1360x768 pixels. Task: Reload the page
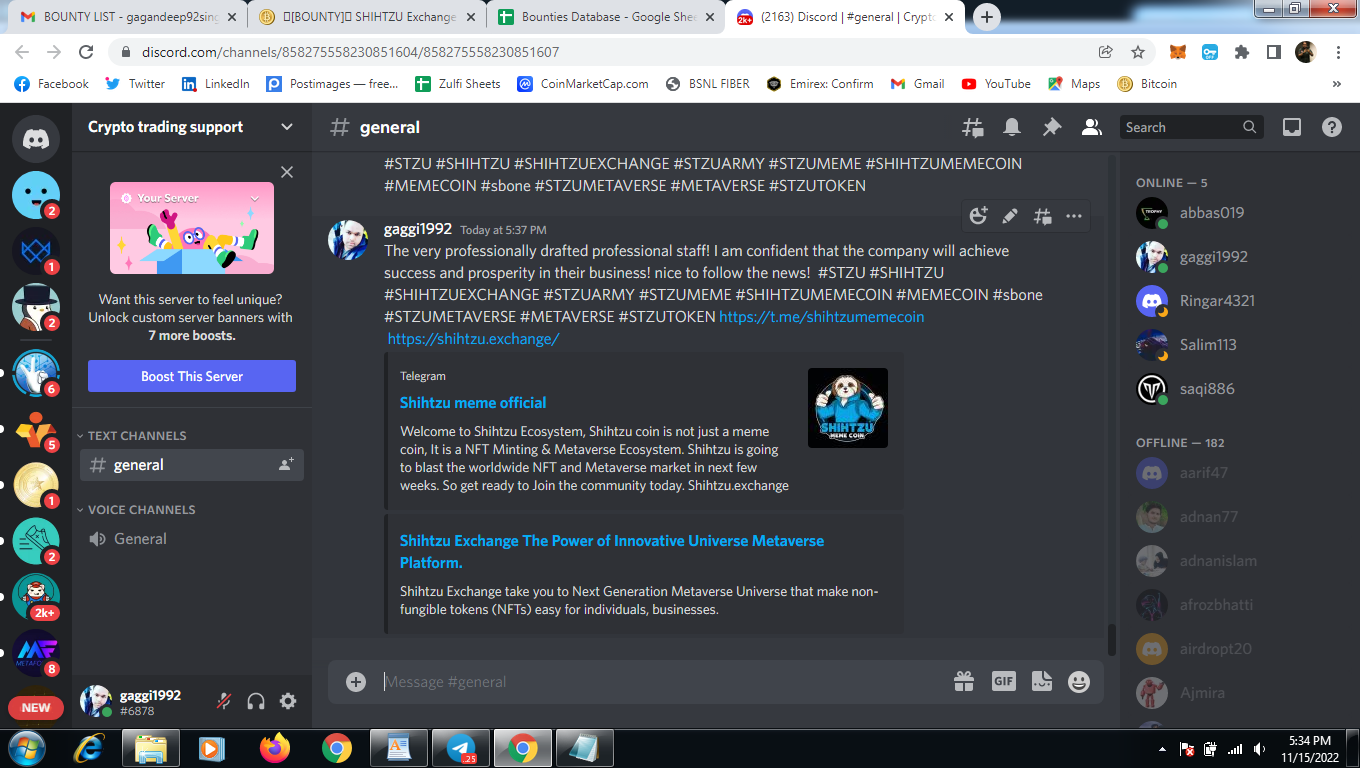point(86,52)
